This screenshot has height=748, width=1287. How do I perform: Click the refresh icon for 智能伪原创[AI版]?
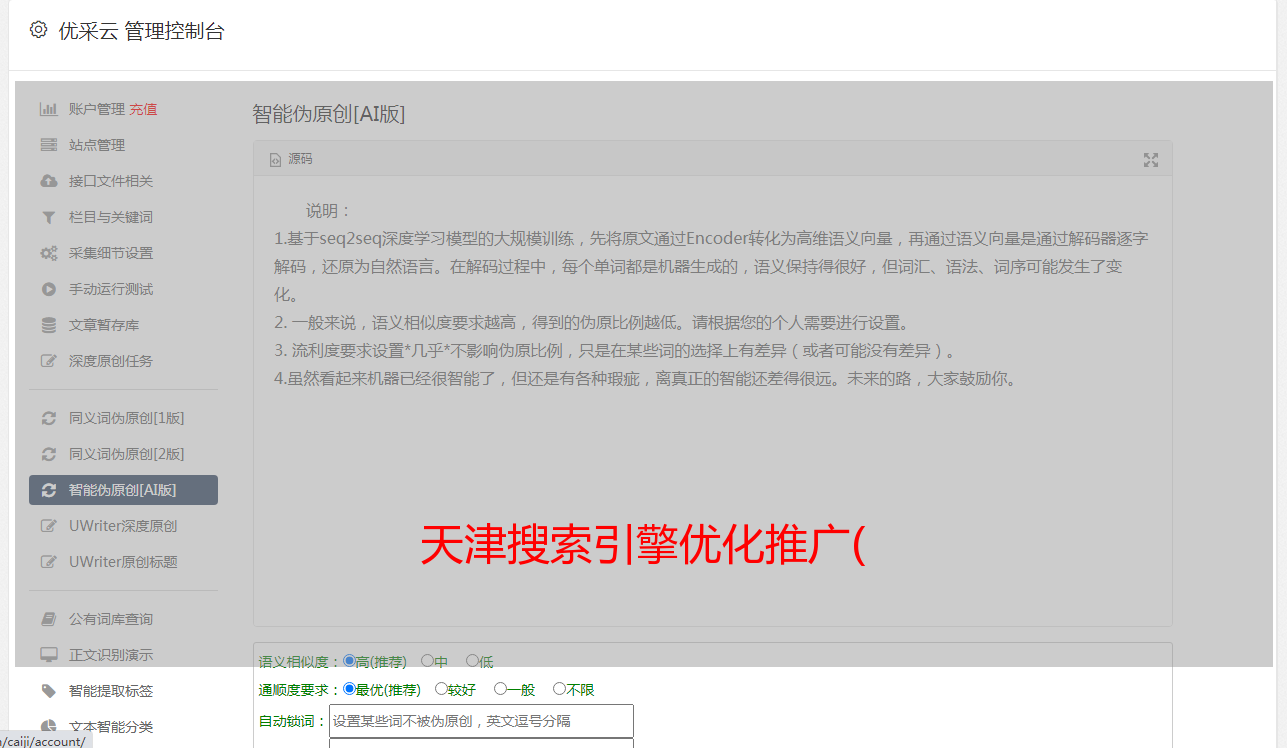click(x=48, y=490)
